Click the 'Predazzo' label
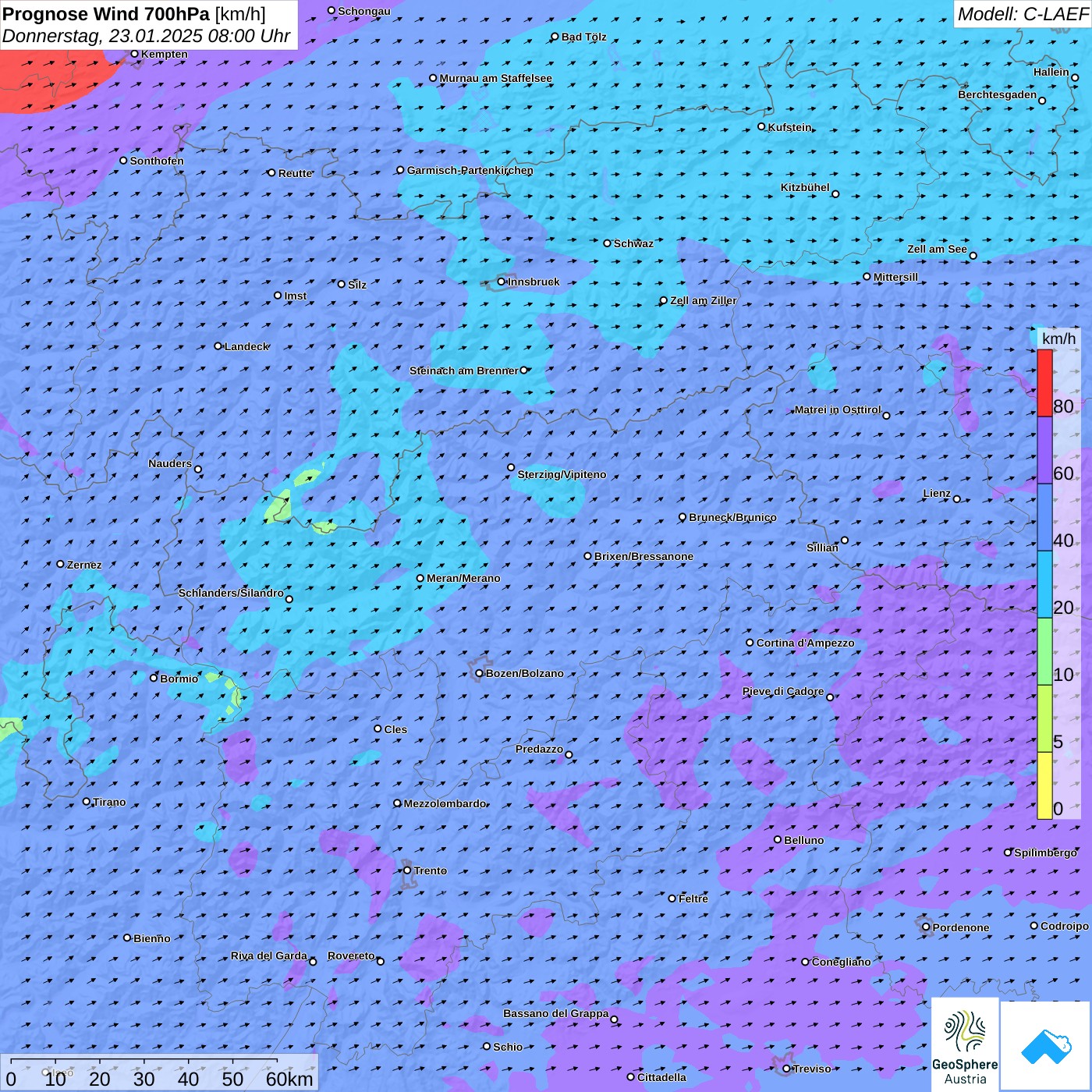This screenshot has height=1092, width=1092. 539,749
